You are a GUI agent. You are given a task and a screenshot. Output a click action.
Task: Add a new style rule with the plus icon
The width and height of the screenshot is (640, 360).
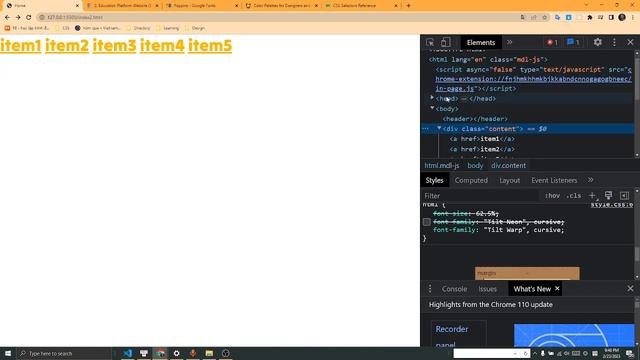[x=592, y=196]
